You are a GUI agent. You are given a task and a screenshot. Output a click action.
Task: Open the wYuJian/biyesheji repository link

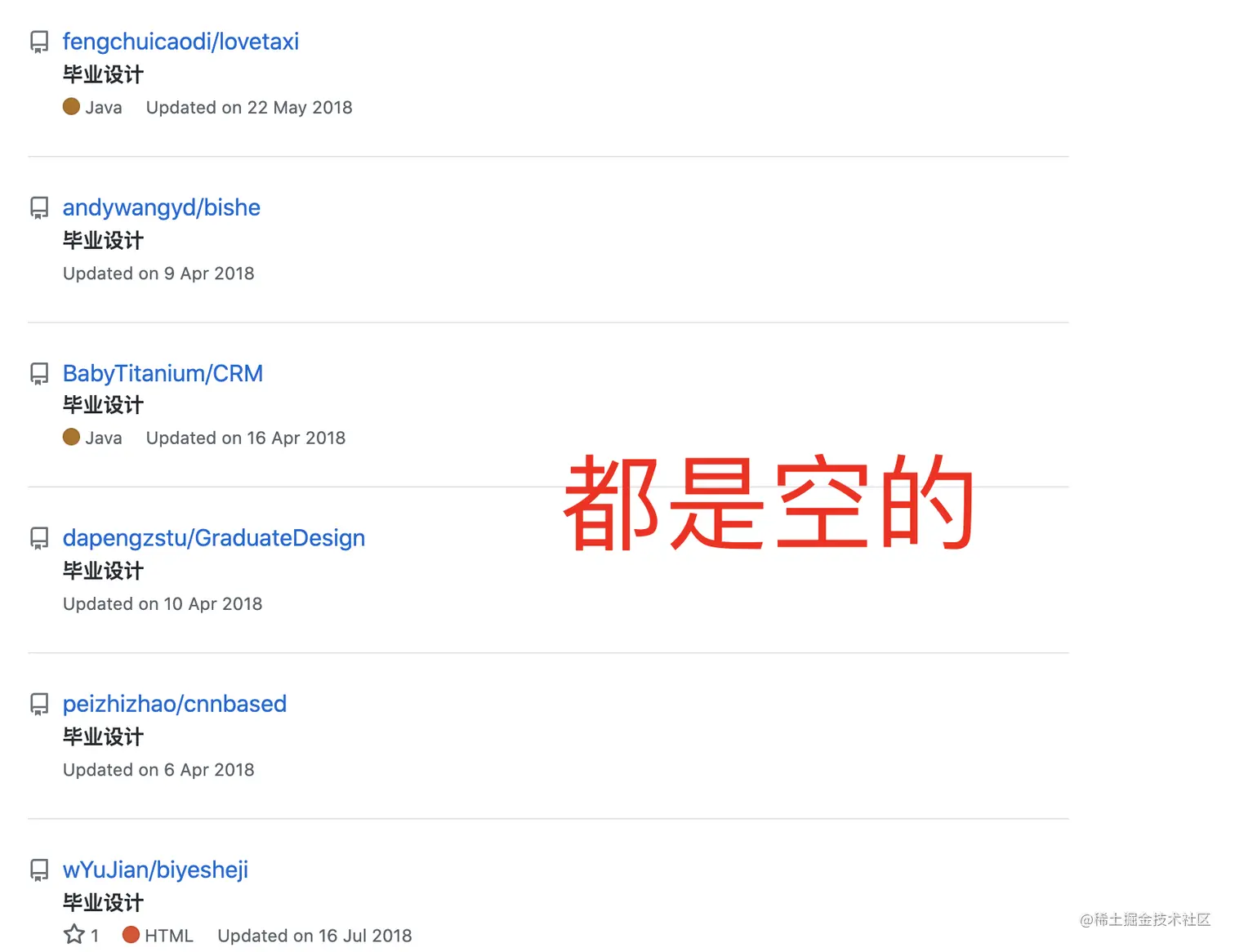(155, 870)
